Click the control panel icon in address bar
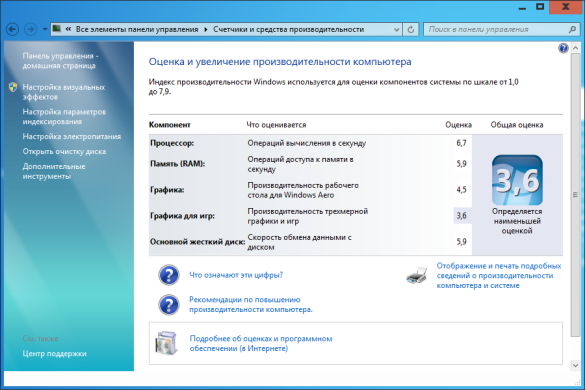The image size is (585, 390). pos(57,29)
